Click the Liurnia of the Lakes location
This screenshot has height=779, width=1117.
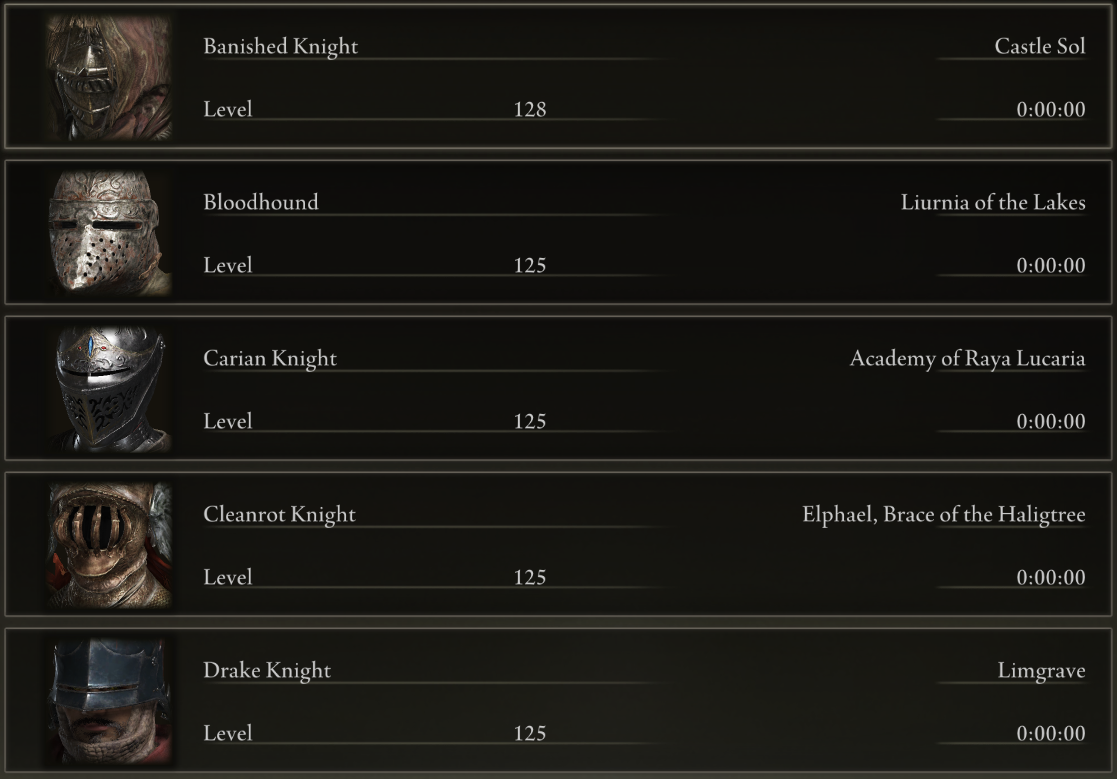[993, 202]
